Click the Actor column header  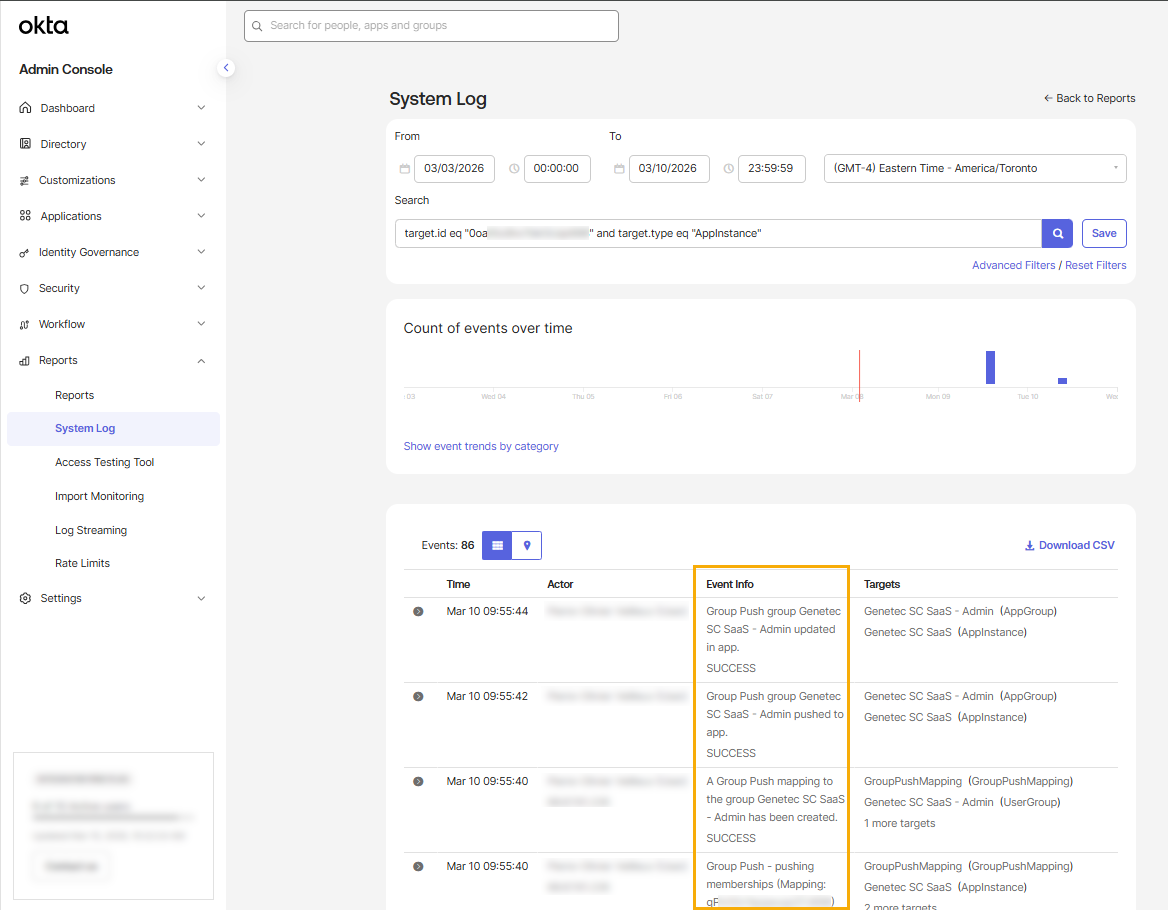560,585
